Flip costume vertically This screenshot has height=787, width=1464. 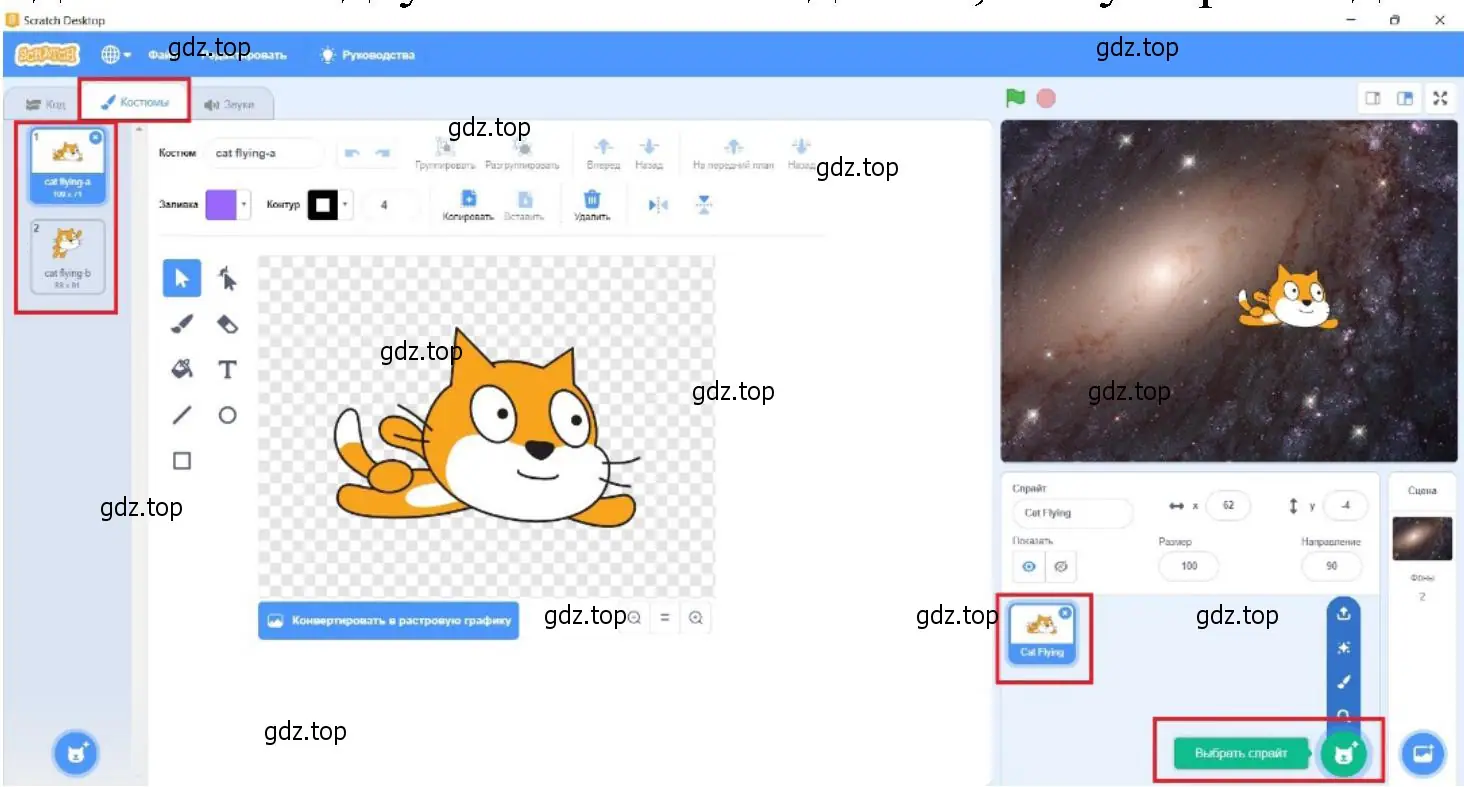704,205
